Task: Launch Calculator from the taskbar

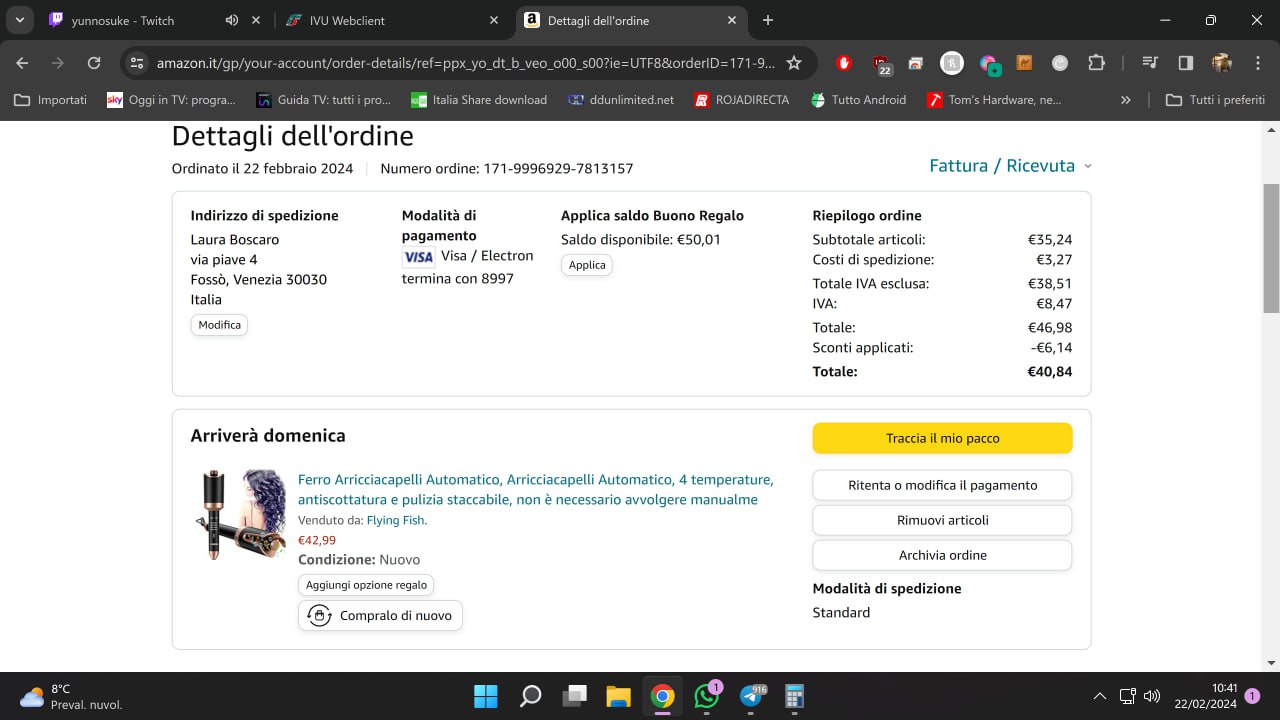Action: [x=795, y=696]
